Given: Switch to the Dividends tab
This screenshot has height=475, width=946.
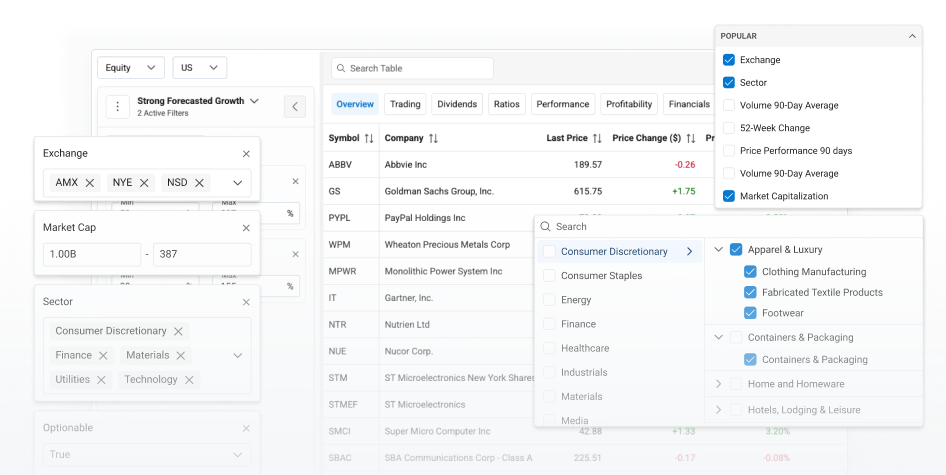Looking at the screenshot, I should click(x=457, y=104).
